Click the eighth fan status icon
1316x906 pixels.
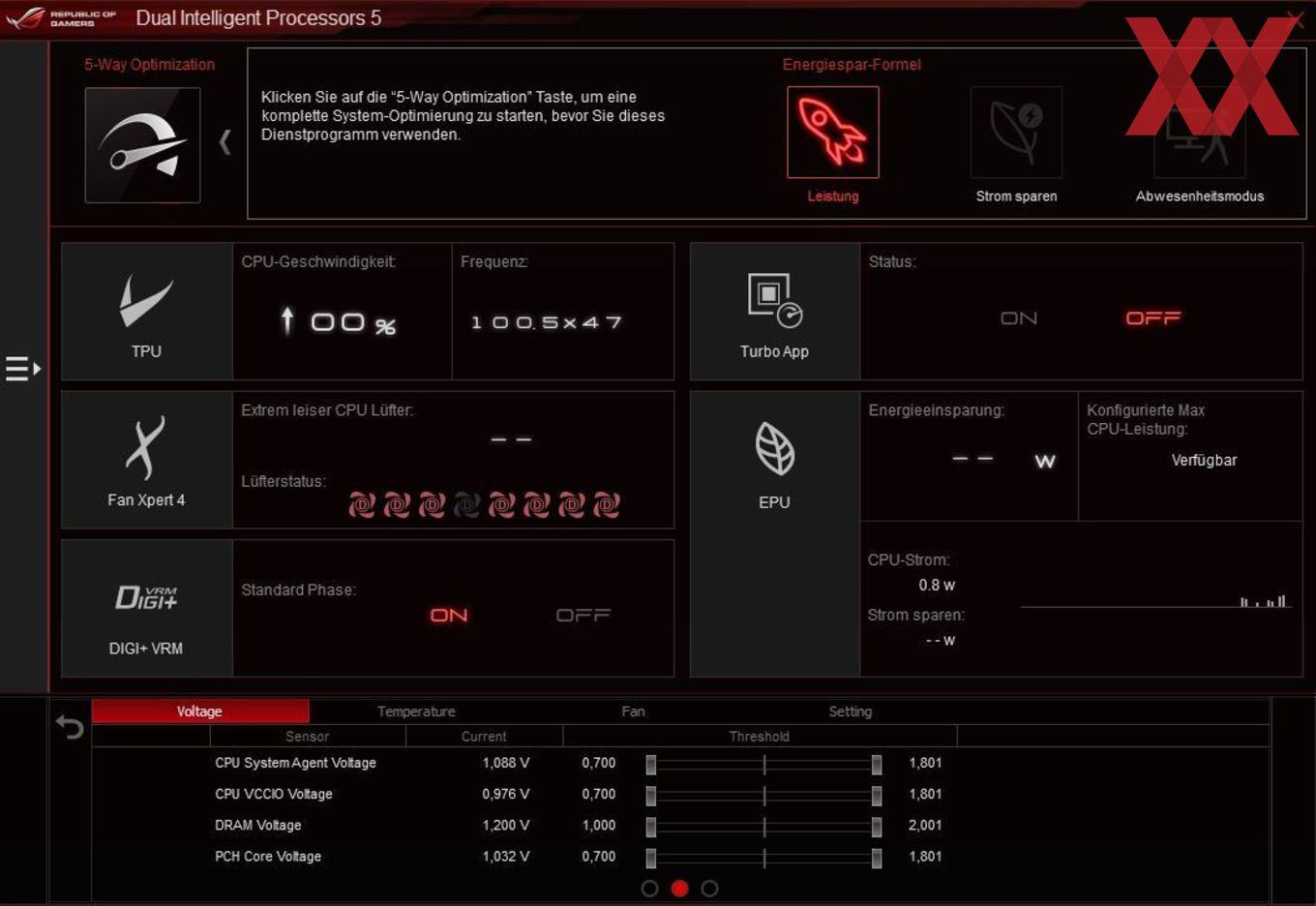[x=606, y=504]
